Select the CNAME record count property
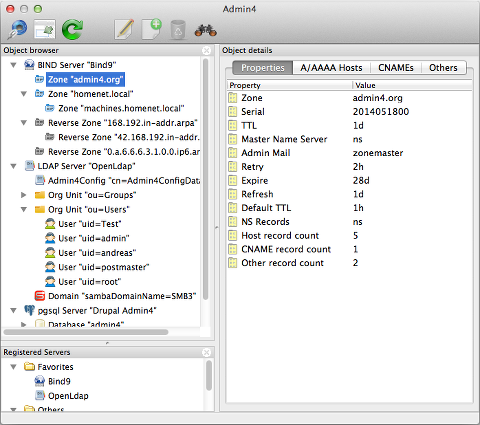This screenshot has width=480, height=425. (286, 249)
